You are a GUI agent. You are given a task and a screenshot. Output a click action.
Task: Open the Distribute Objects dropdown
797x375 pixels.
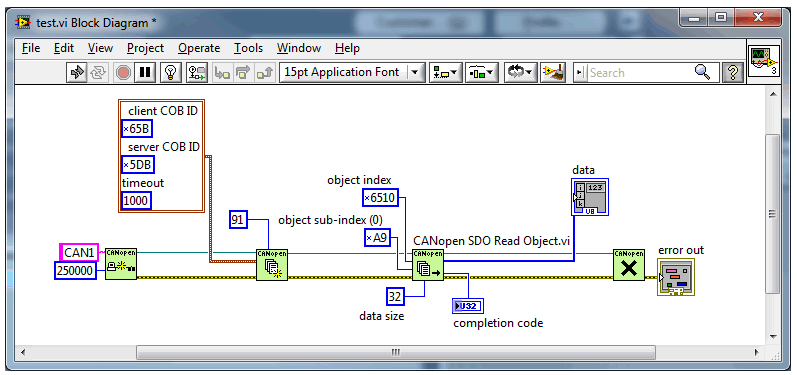click(x=481, y=73)
